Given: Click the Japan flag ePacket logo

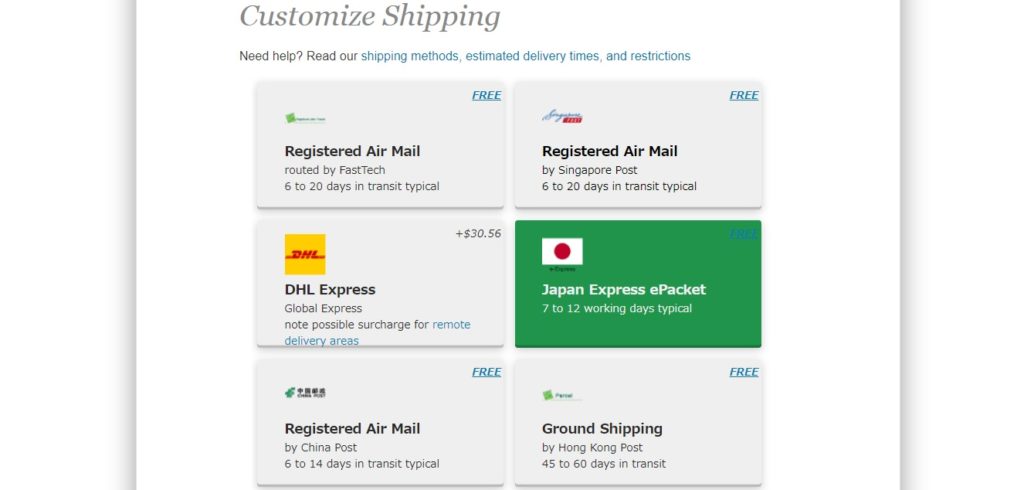Looking at the screenshot, I should [562, 254].
